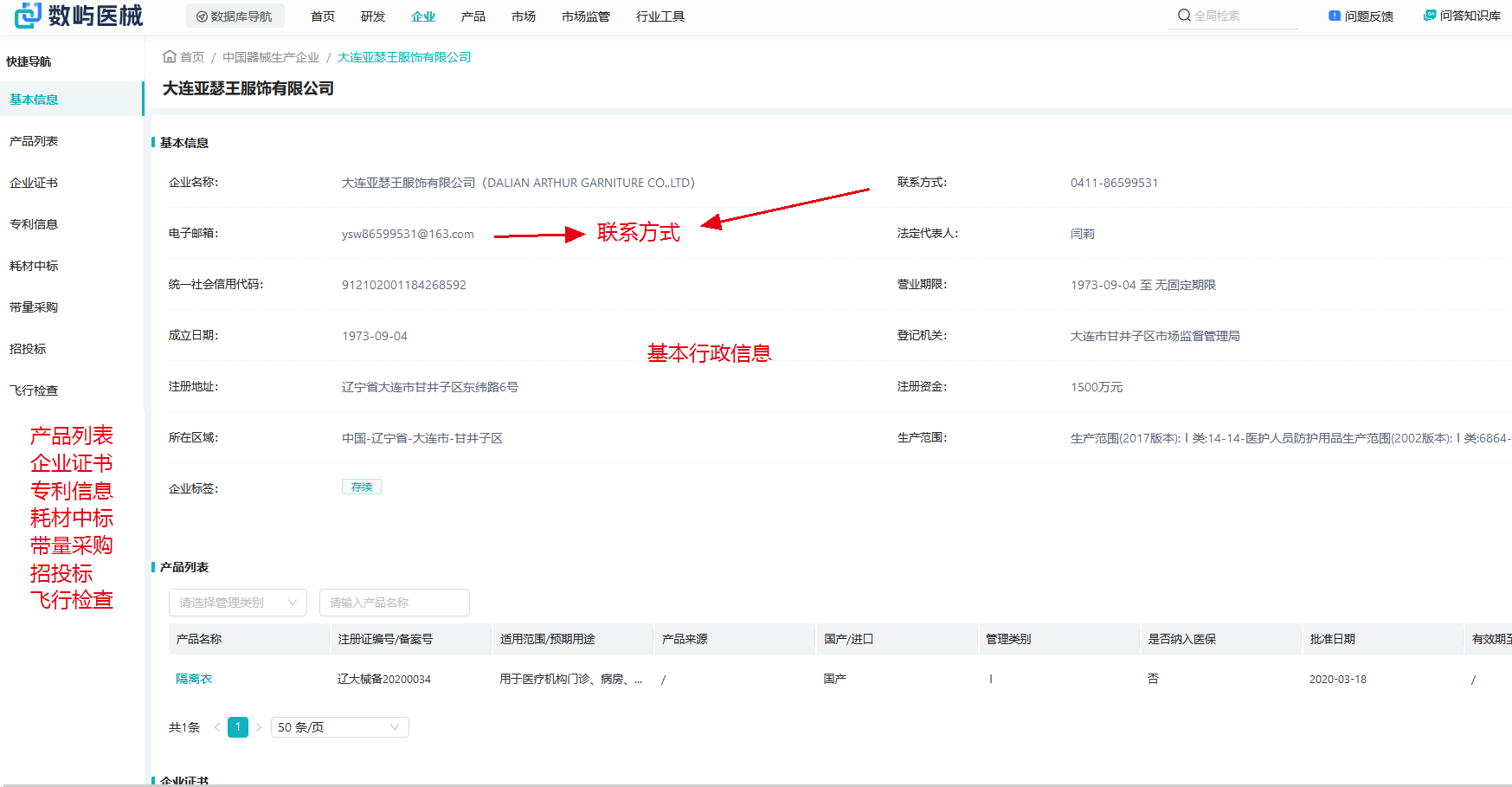Open the 企业 top menu item

(x=423, y=16)
